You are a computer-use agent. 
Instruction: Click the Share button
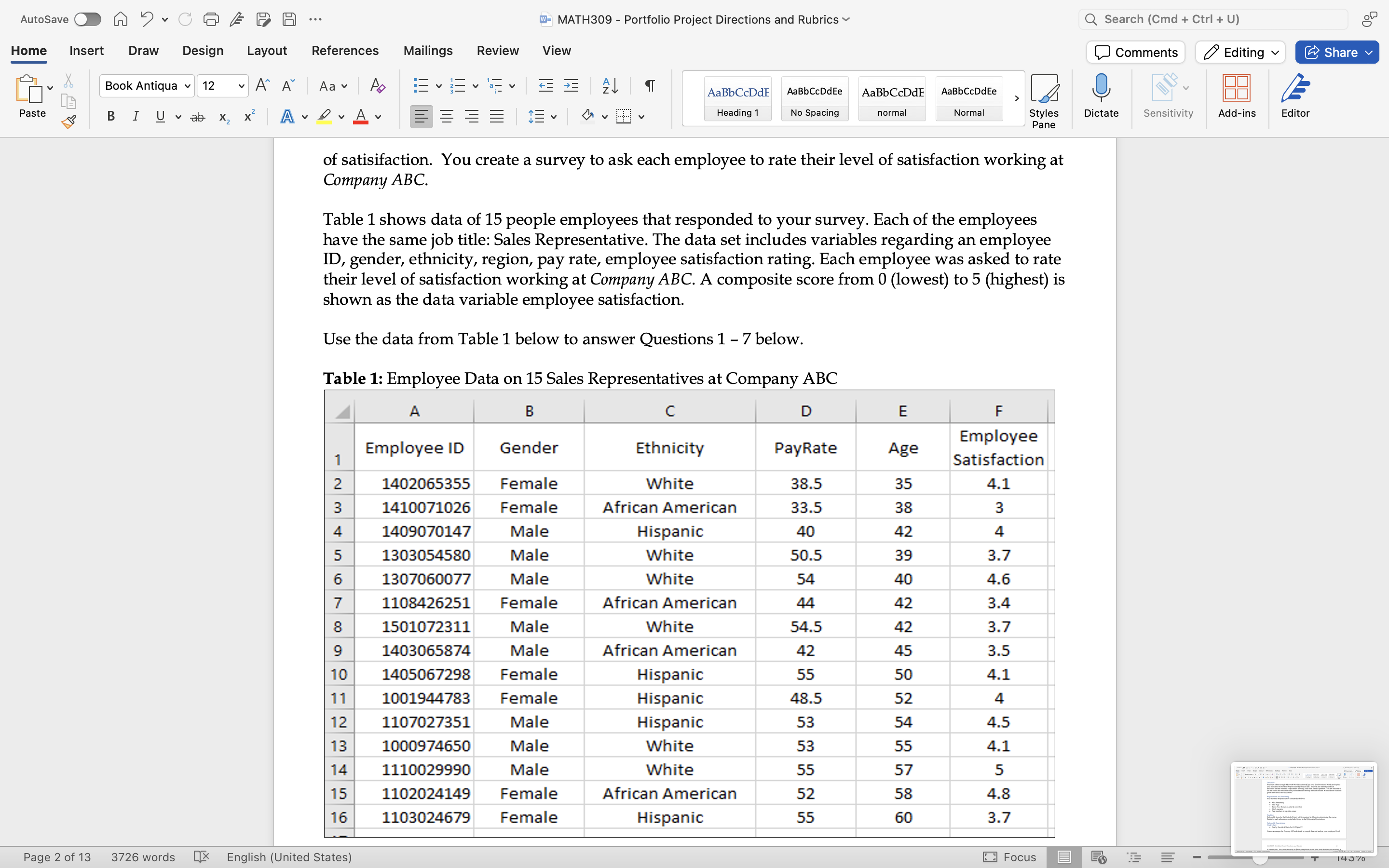pyautogui.click(x=1337, y=52)
